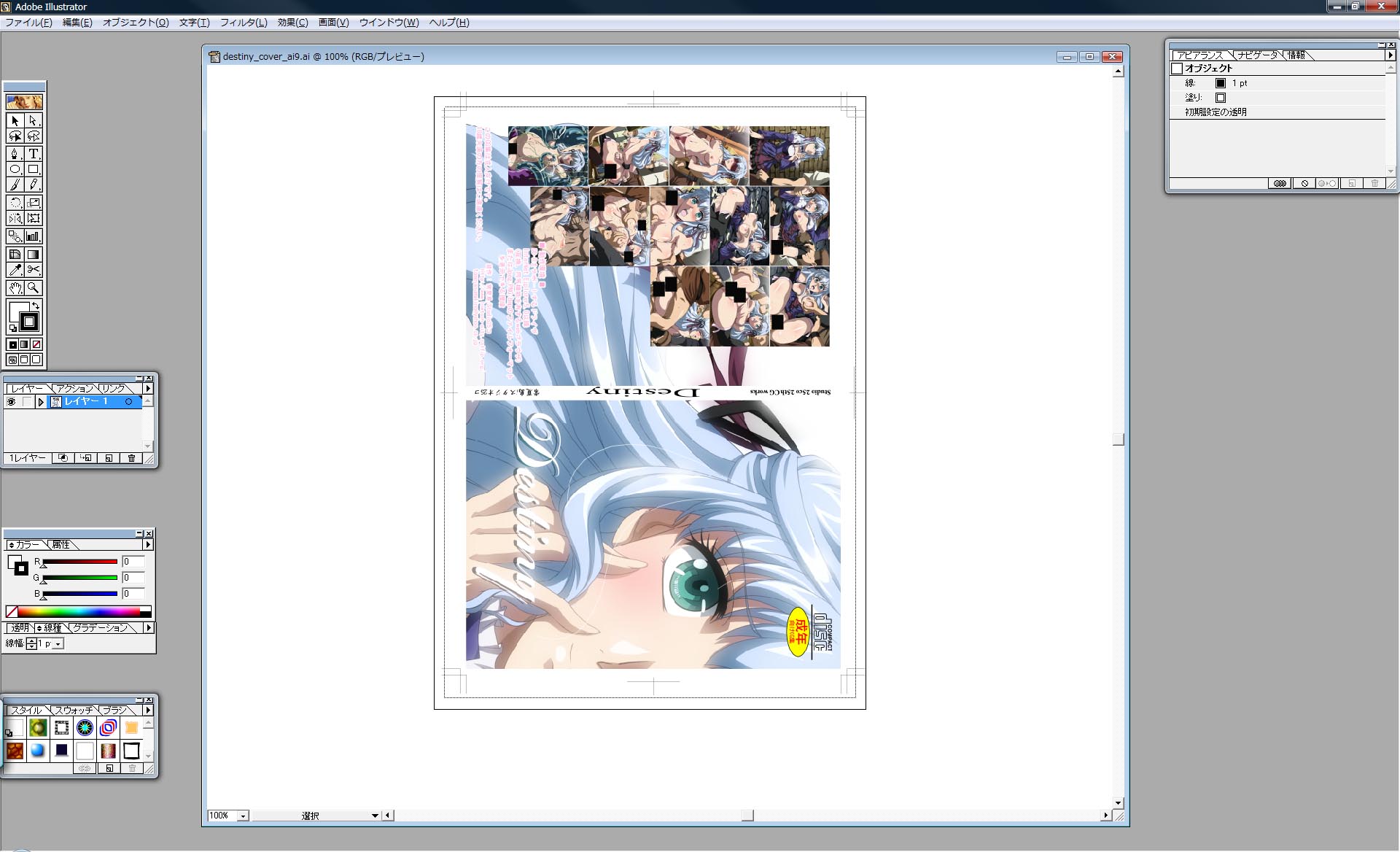The width and height of the screenshot is (1400, 852).
Task: Toggle lock box for レイヤー 1
Action: (x=27, y=402)
